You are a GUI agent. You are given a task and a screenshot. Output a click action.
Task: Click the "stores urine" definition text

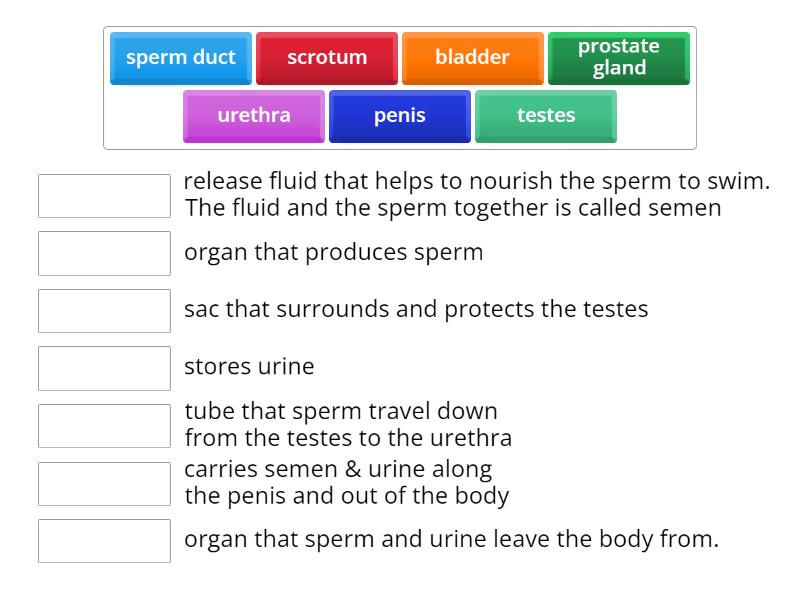pos(249,367)
